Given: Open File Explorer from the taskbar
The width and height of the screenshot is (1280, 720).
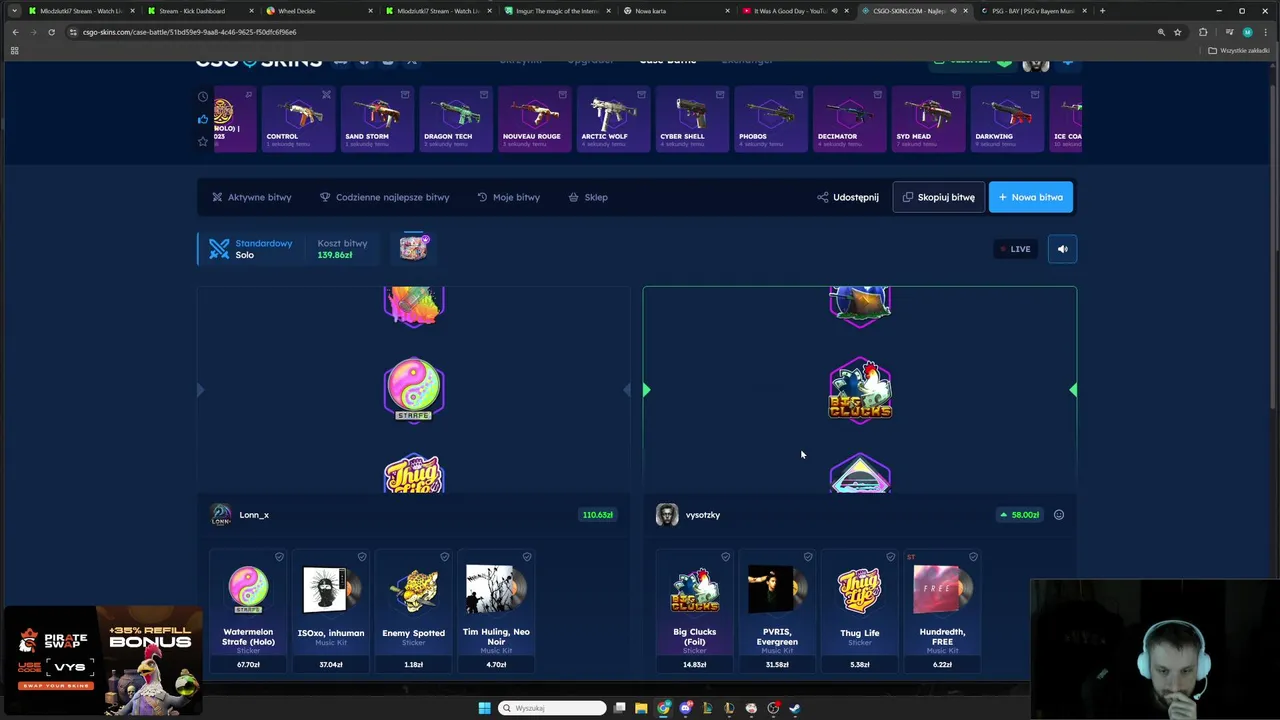Looking at the screenshot, I should (x=641, y=708).
